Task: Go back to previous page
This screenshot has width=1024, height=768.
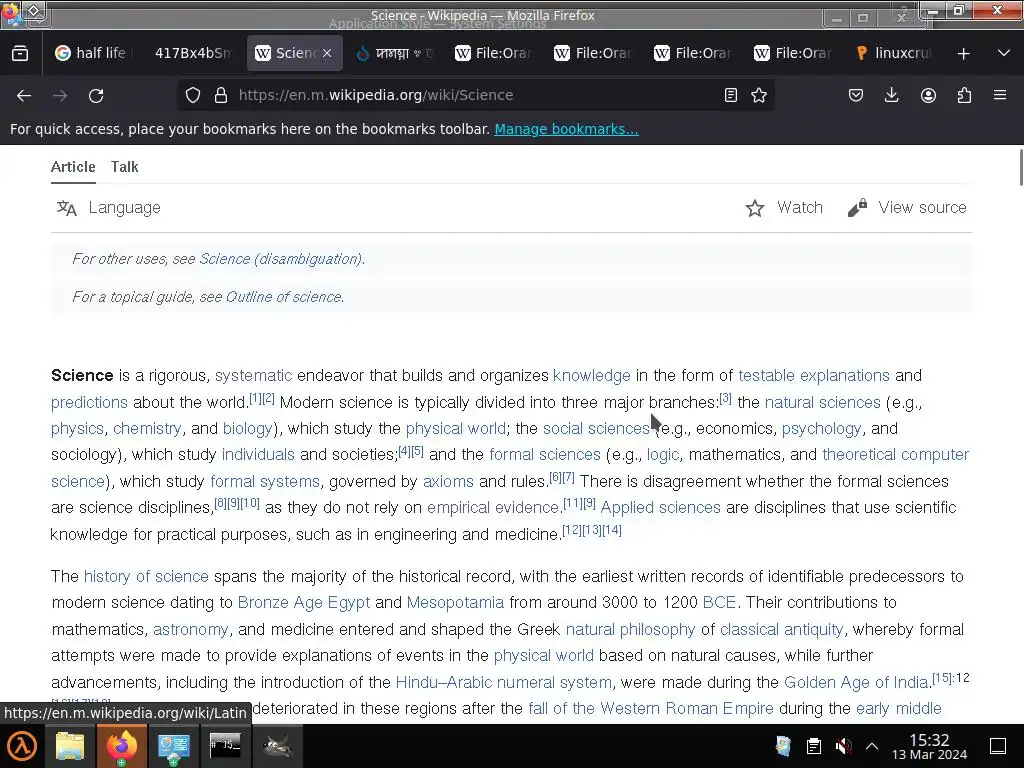Action: click(24, 95)
